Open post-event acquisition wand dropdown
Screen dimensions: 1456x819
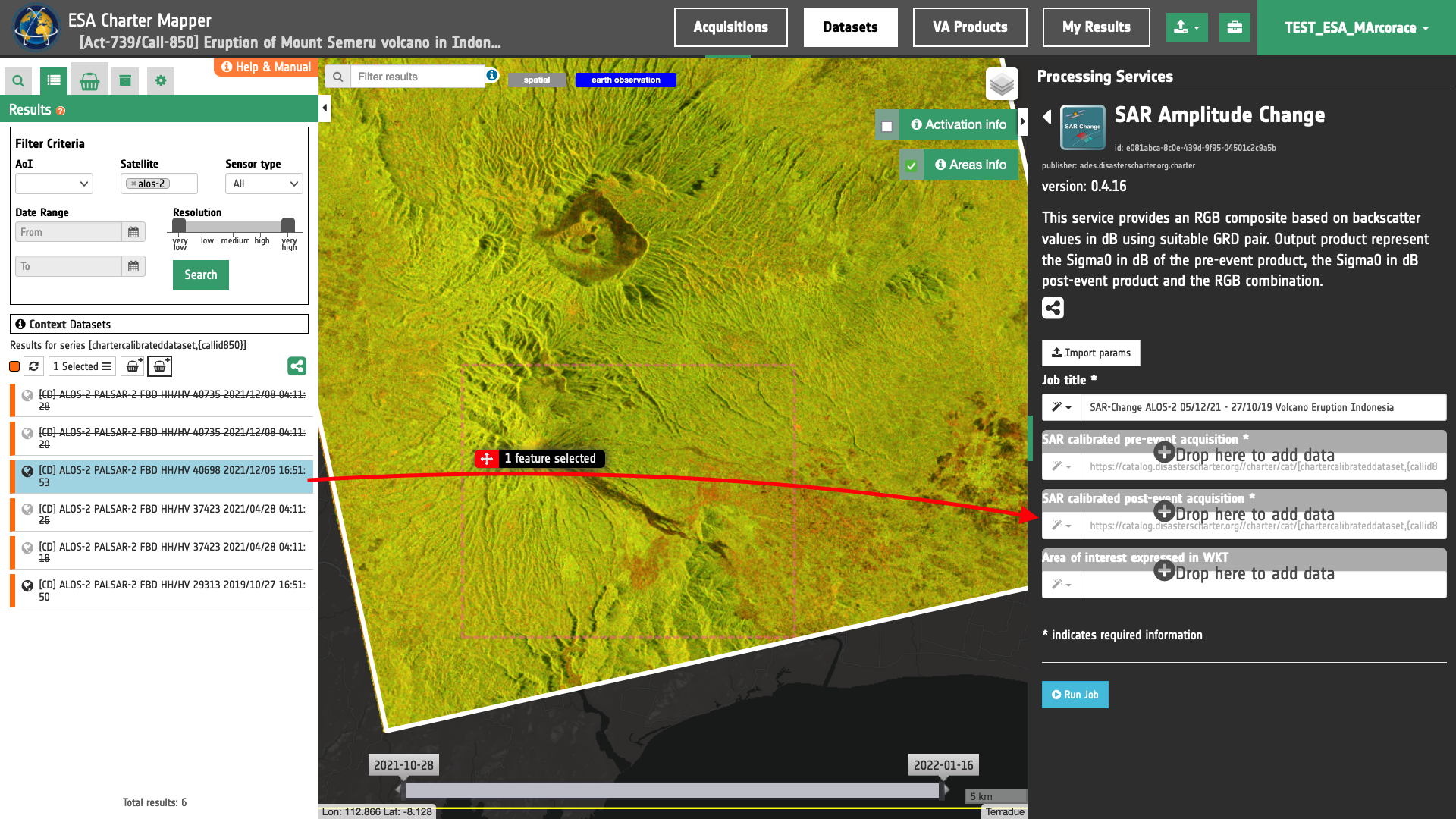pyautogui.click(x=1061, y=526)
